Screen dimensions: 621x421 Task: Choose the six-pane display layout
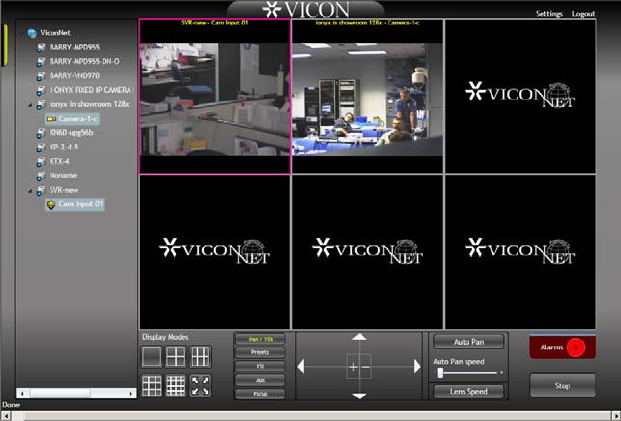pos(200,357)
